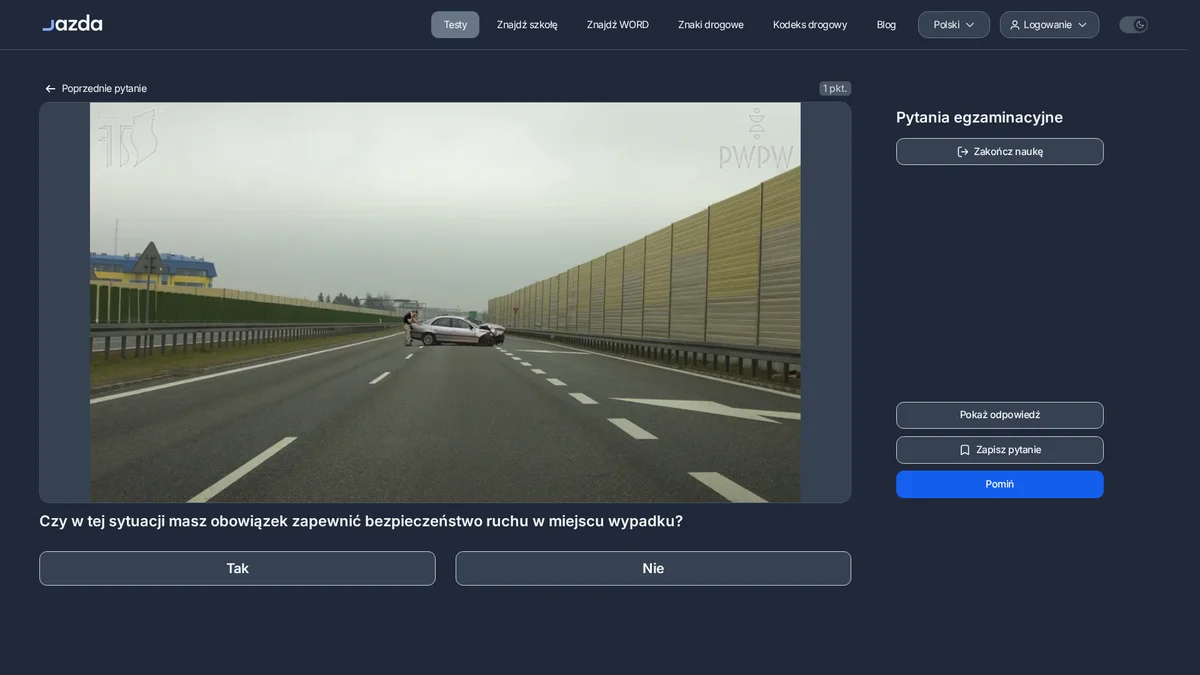Answer Nie to the question

coord(653,568)
